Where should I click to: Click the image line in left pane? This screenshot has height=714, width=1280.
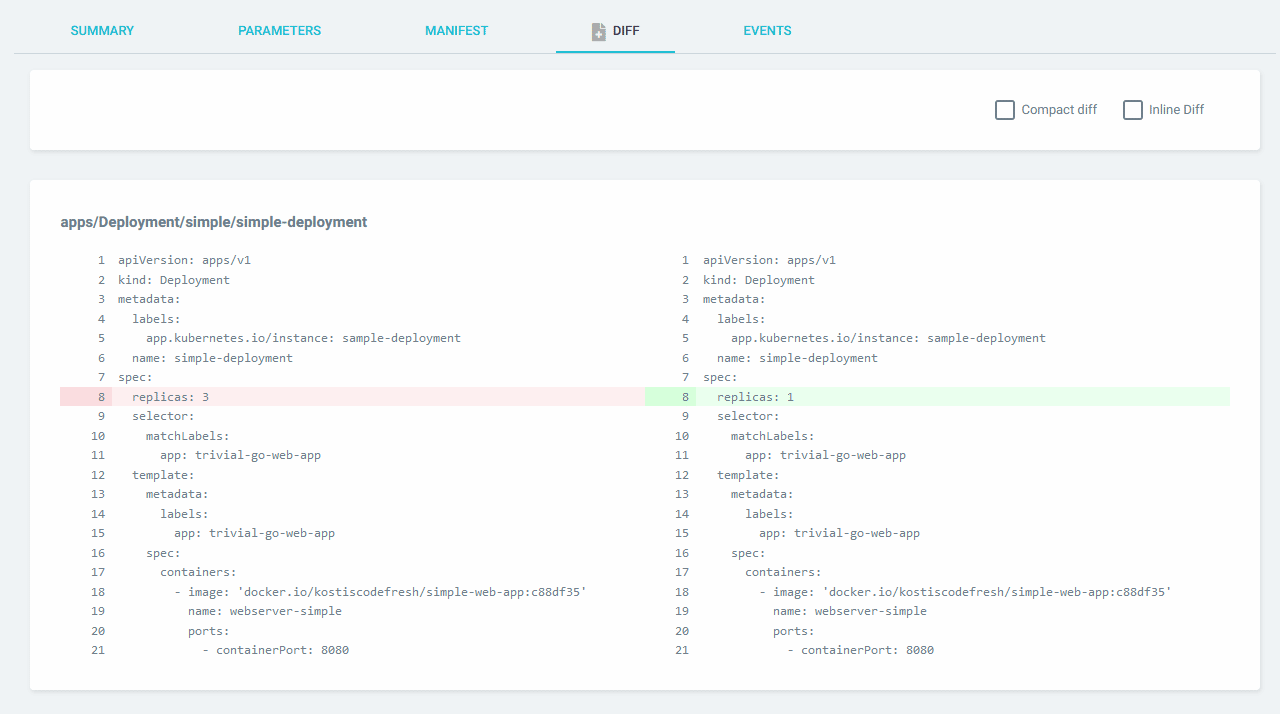click(380, 592)
